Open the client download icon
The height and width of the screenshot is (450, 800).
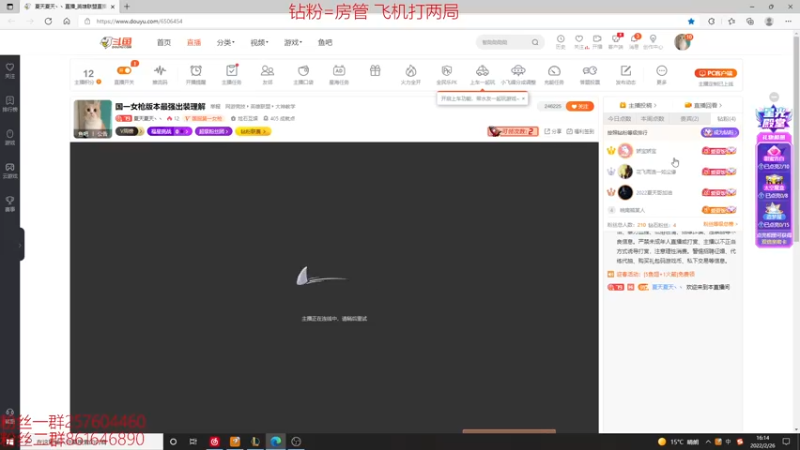pyautogui.click(x=616, y=39)
